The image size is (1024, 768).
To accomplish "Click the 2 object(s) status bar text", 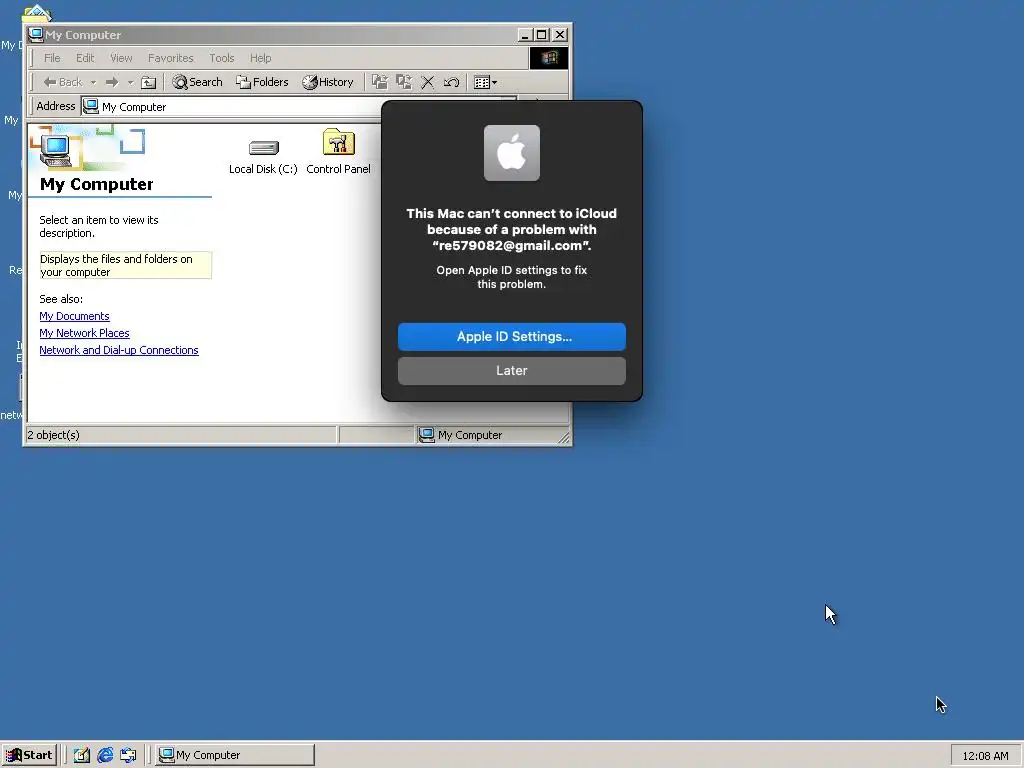I will click(54, 435).
